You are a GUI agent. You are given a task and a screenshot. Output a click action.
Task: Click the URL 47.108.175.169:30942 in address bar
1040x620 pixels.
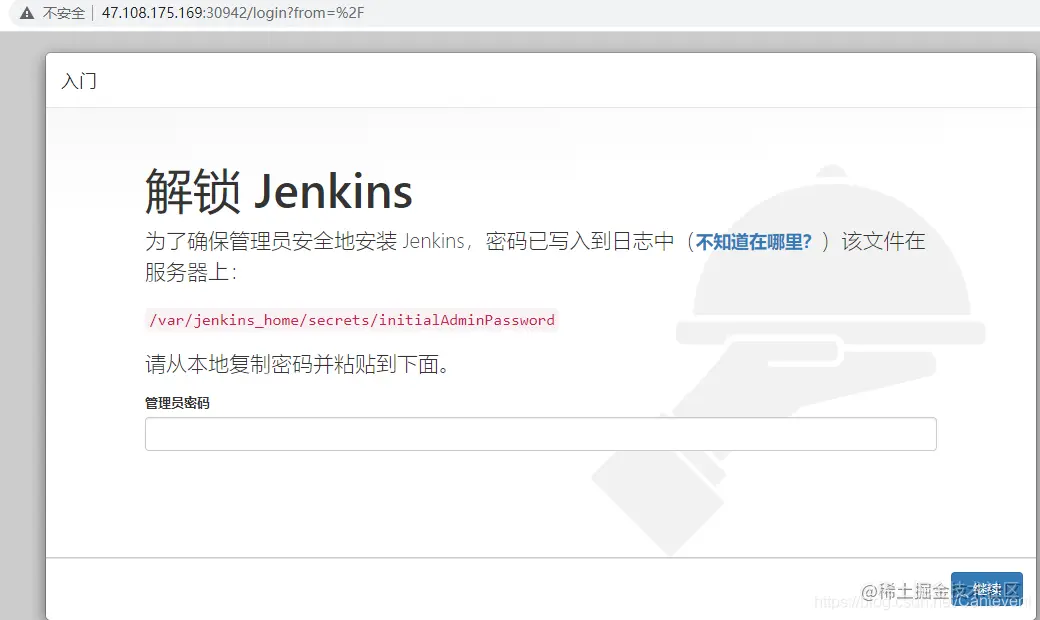click(233, 13)
